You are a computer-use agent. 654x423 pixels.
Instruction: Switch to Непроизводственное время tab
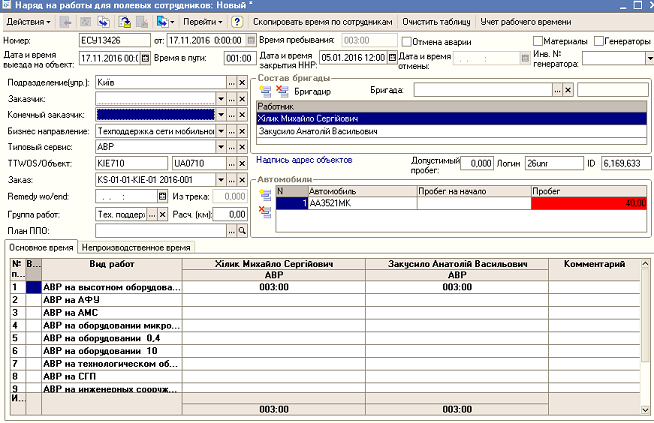pyautogui.click(x=136, y=247)
